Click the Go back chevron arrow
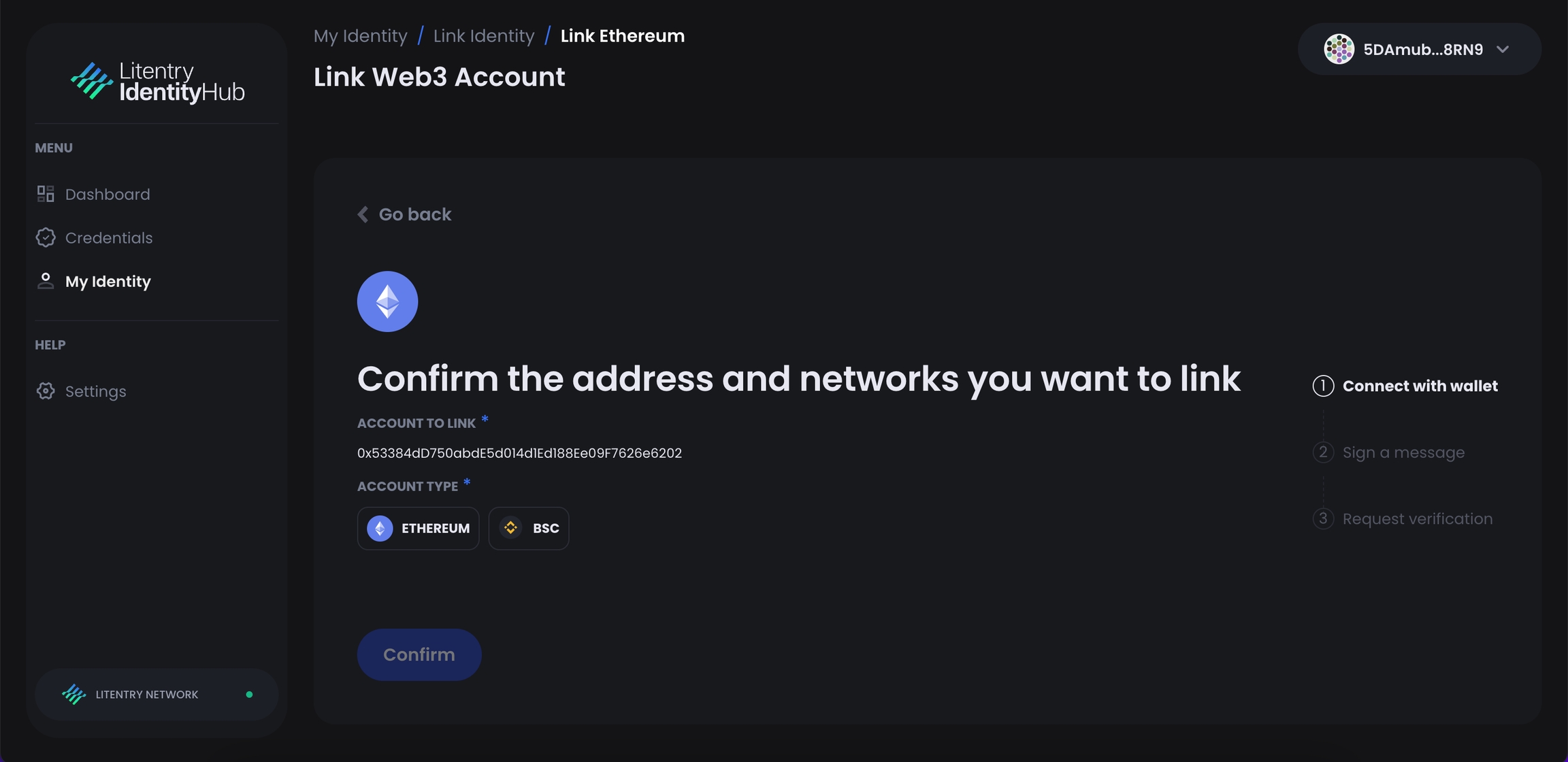This screenshot has height=762, width=1568. pyautogui.click(x=363, y=214)
